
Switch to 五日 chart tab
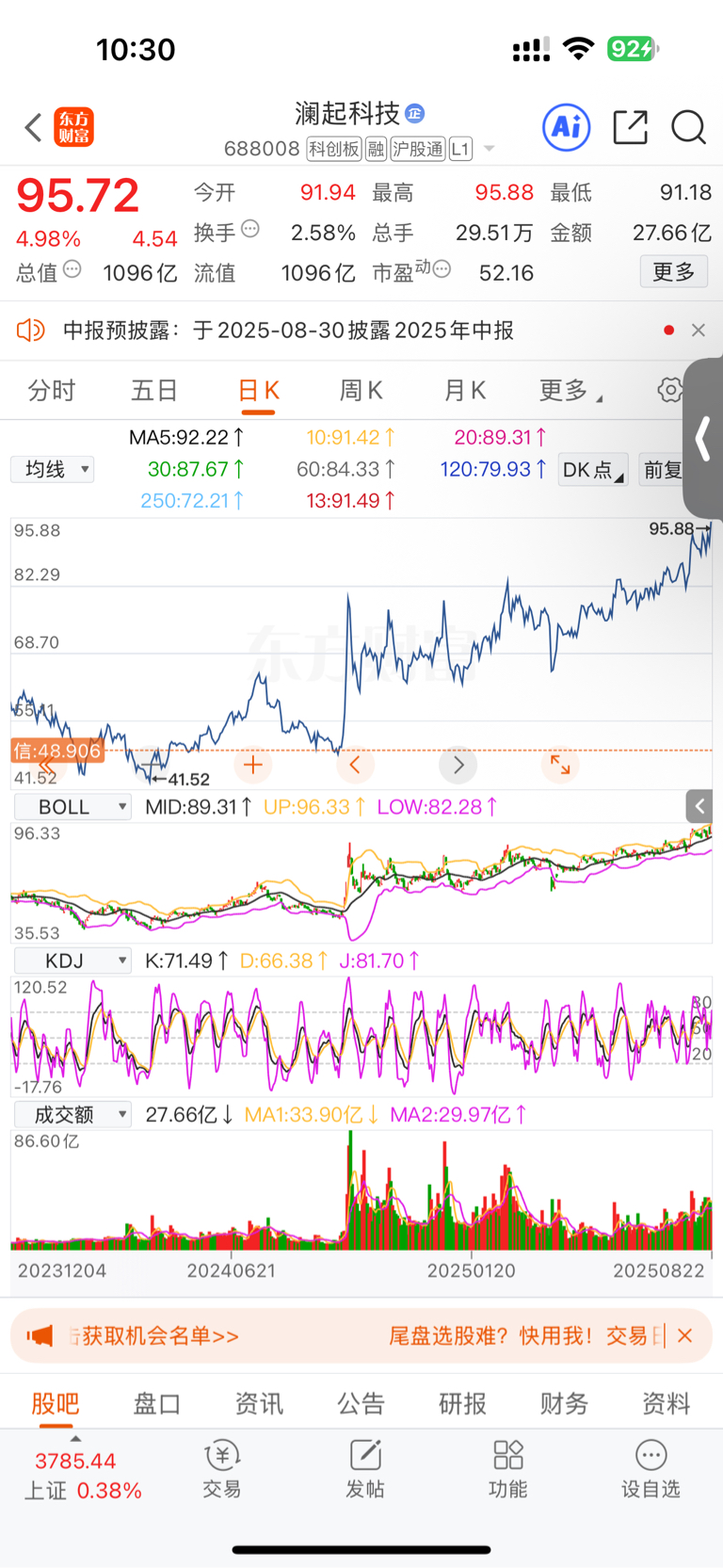pos(154,390)
